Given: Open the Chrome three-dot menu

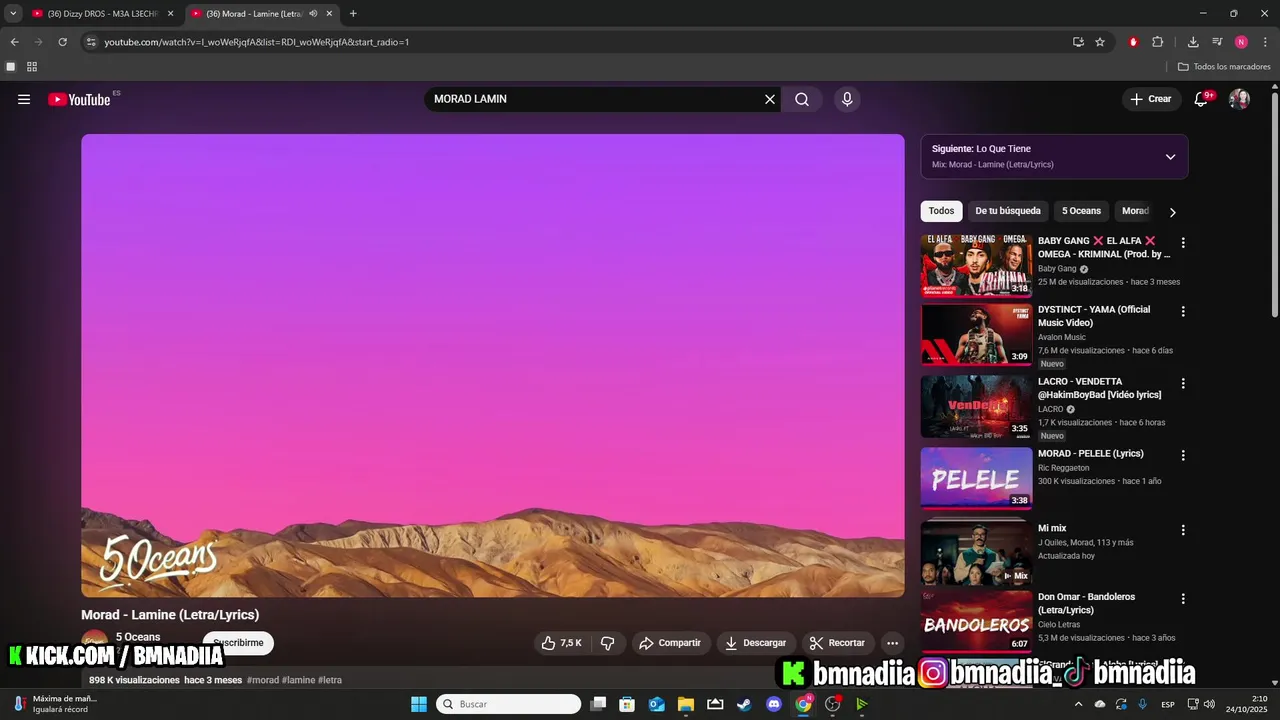Looking at the screenshot, I should tap(1265, 42).
